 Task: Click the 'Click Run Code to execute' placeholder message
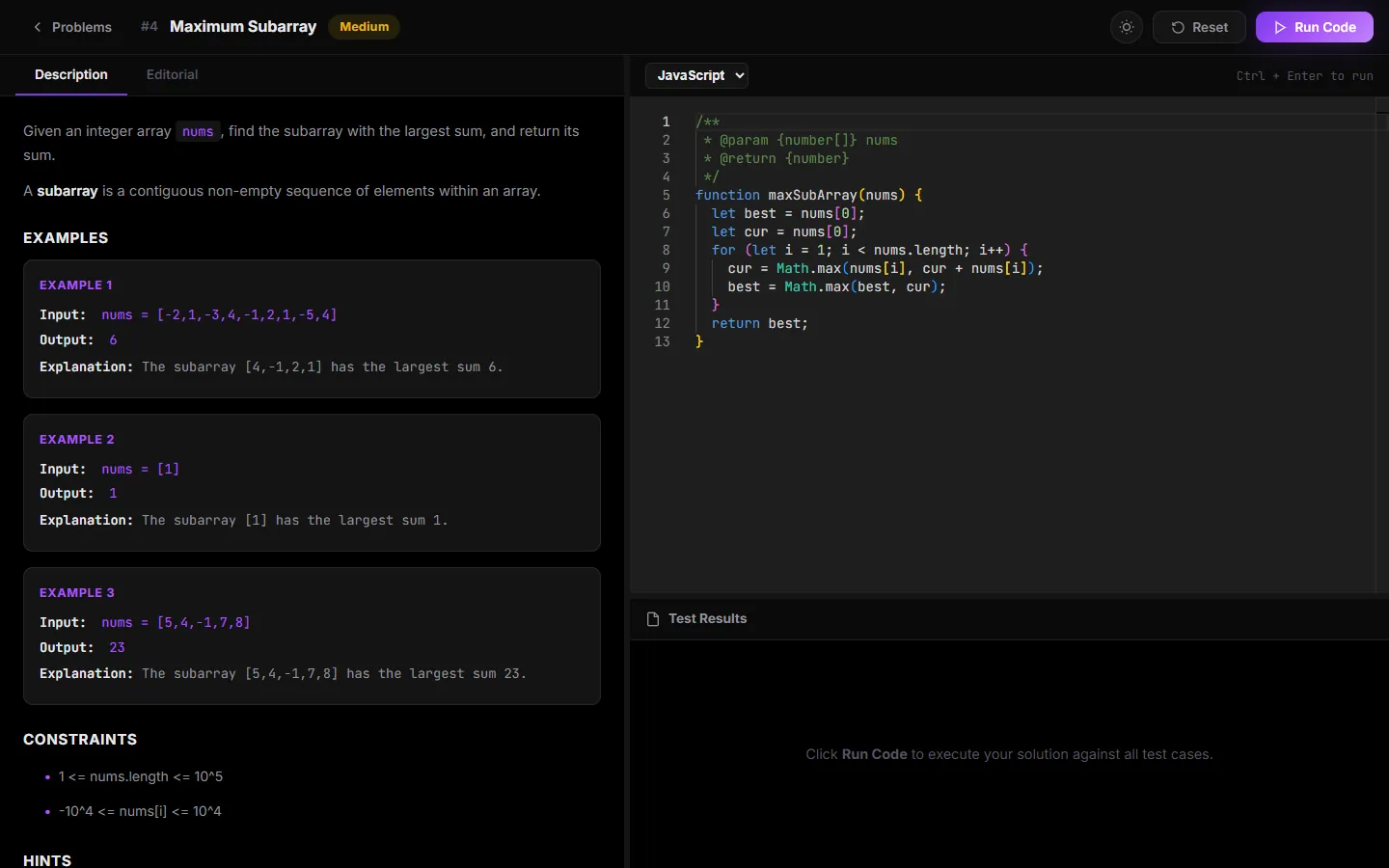coord(1009,754)
